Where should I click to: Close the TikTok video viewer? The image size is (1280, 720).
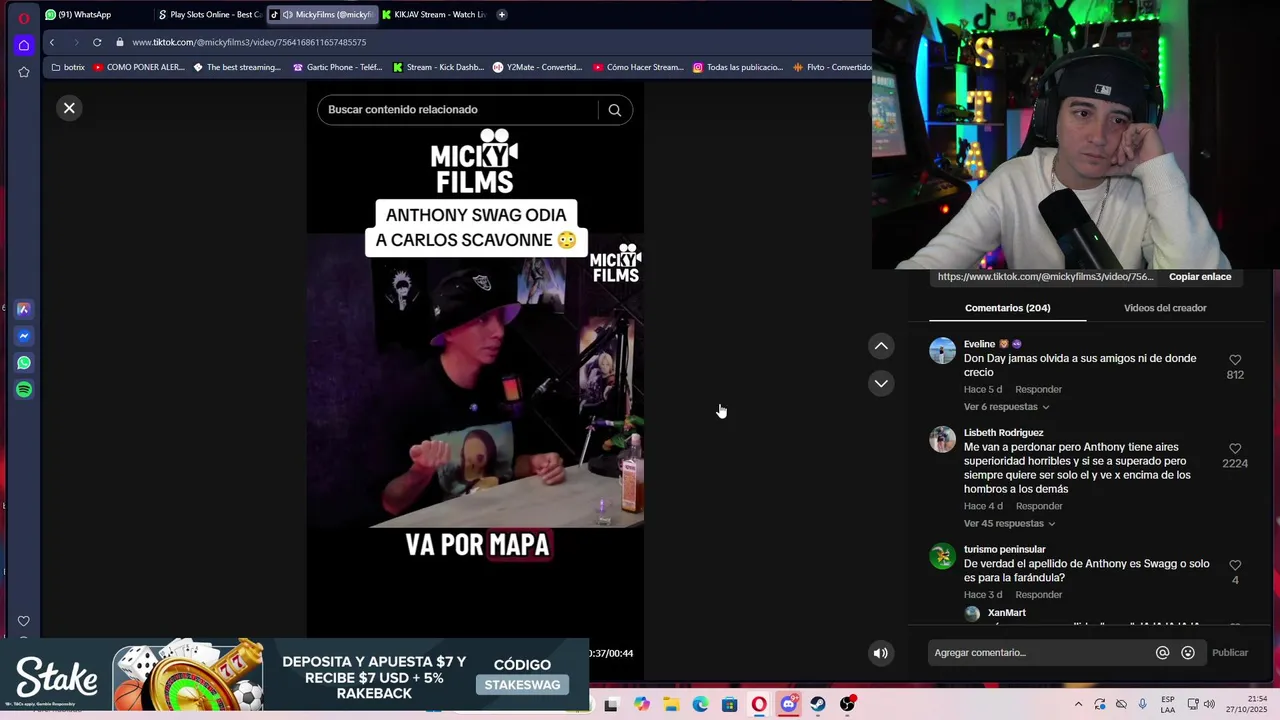pyautogui.click(x=69, y=108)
